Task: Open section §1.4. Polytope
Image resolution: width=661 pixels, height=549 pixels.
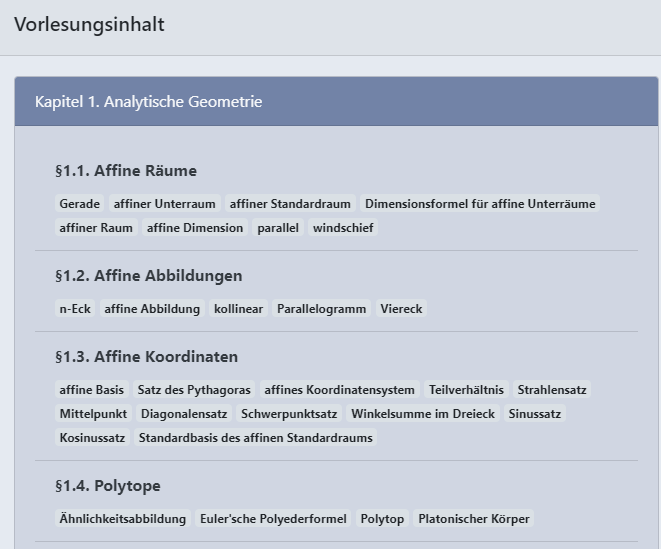Action: click(x=107, y=487)
